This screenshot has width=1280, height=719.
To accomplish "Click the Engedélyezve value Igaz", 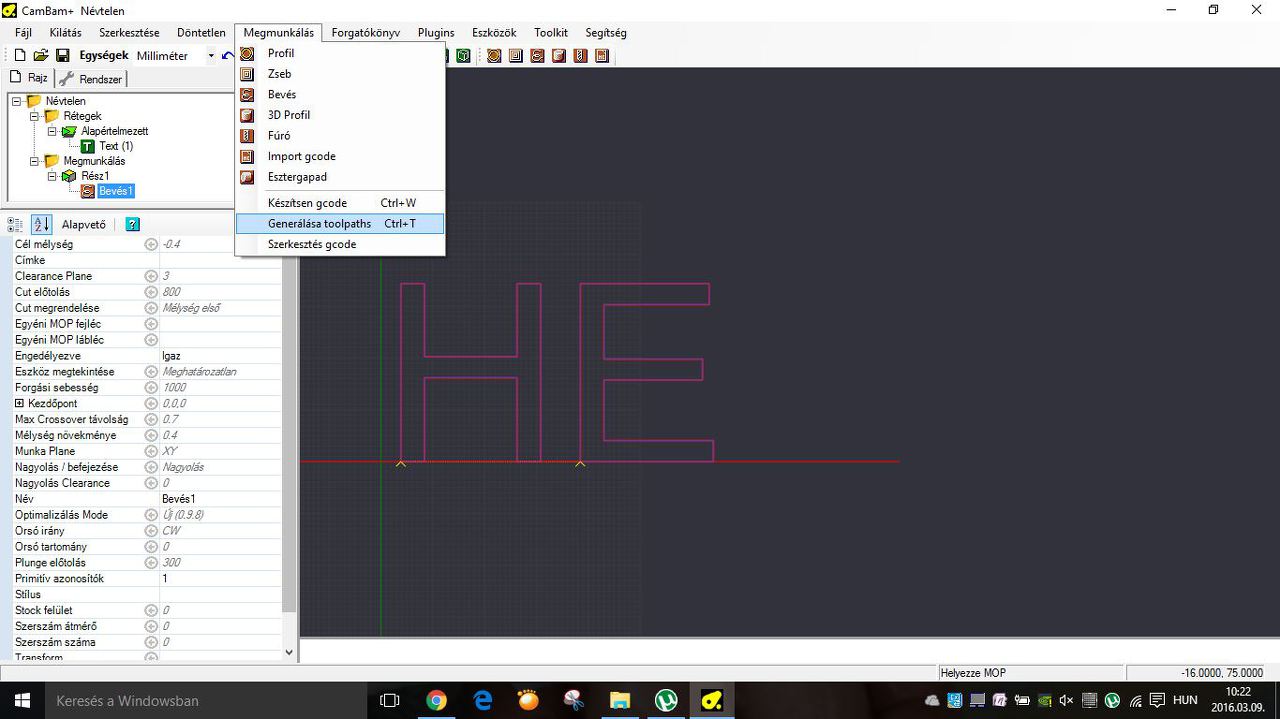I will pos(220,355).
